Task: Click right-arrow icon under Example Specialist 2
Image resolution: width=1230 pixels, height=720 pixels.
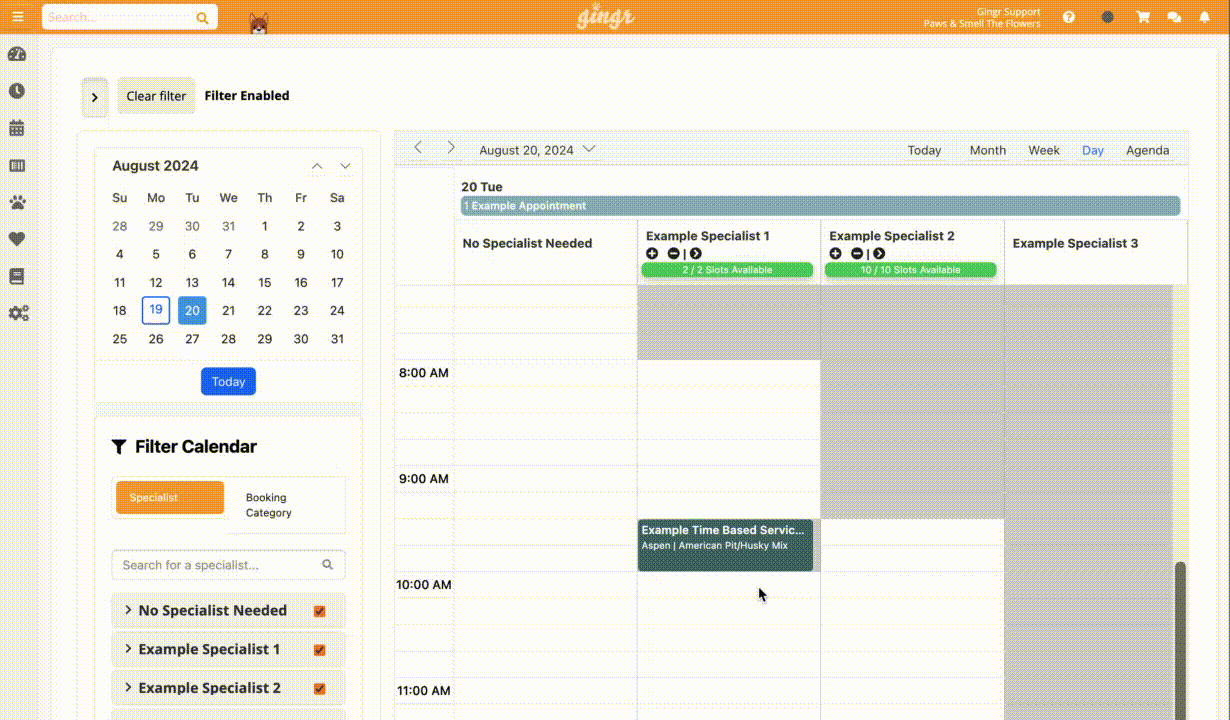Action: 879,254
